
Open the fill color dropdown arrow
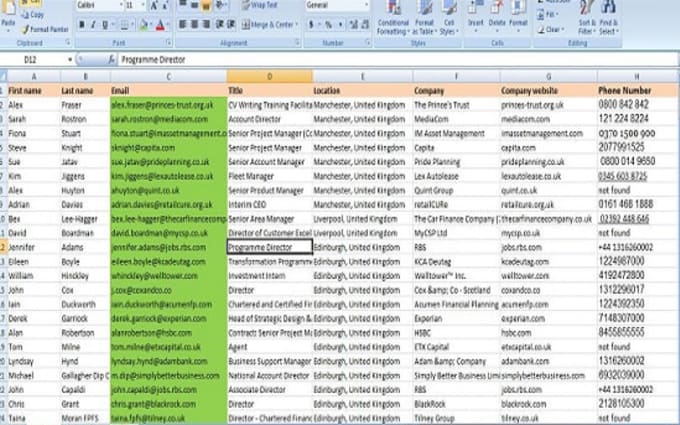[151, 25]
